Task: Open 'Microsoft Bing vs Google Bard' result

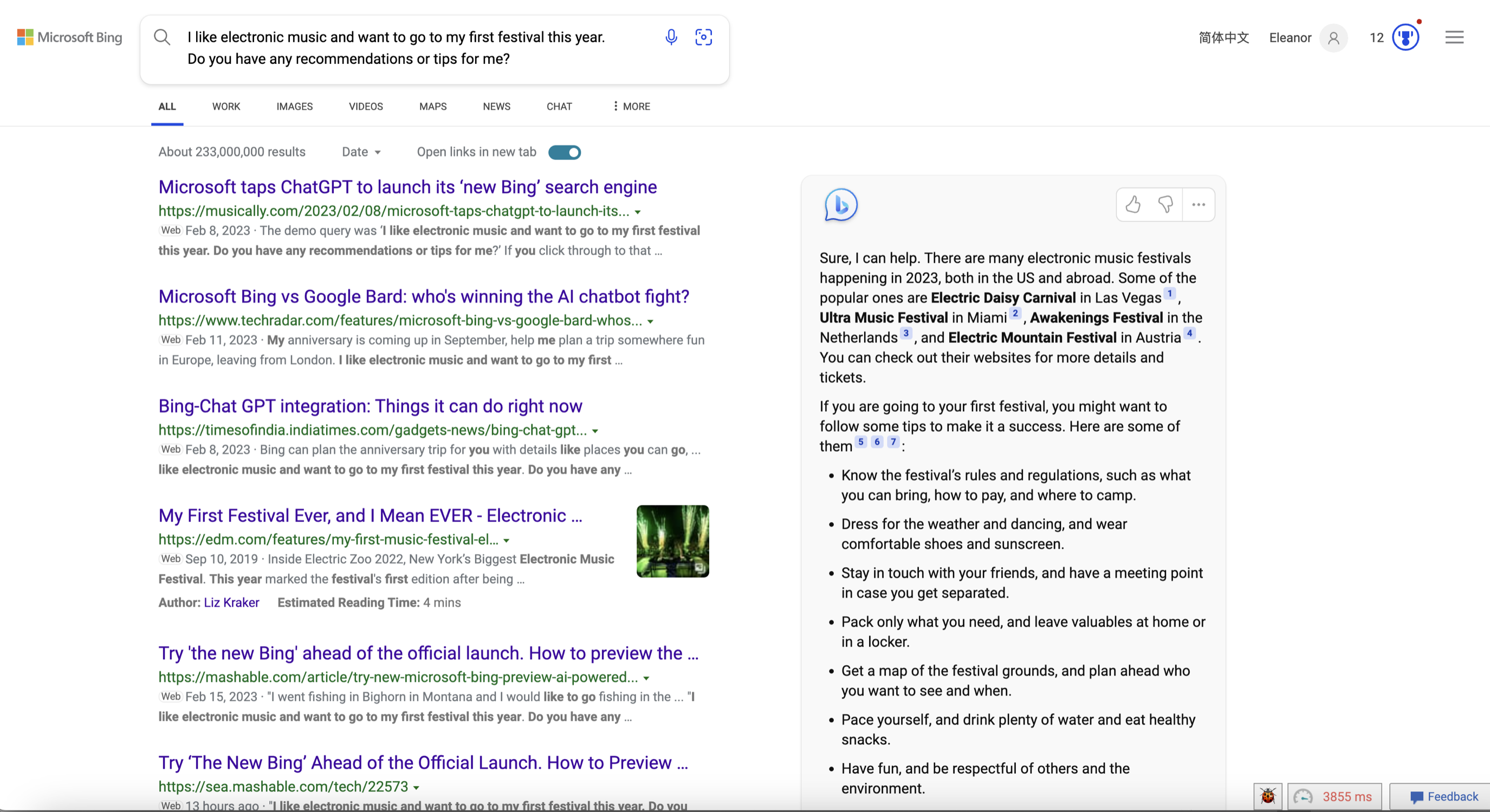Action: tap(424, 296)
